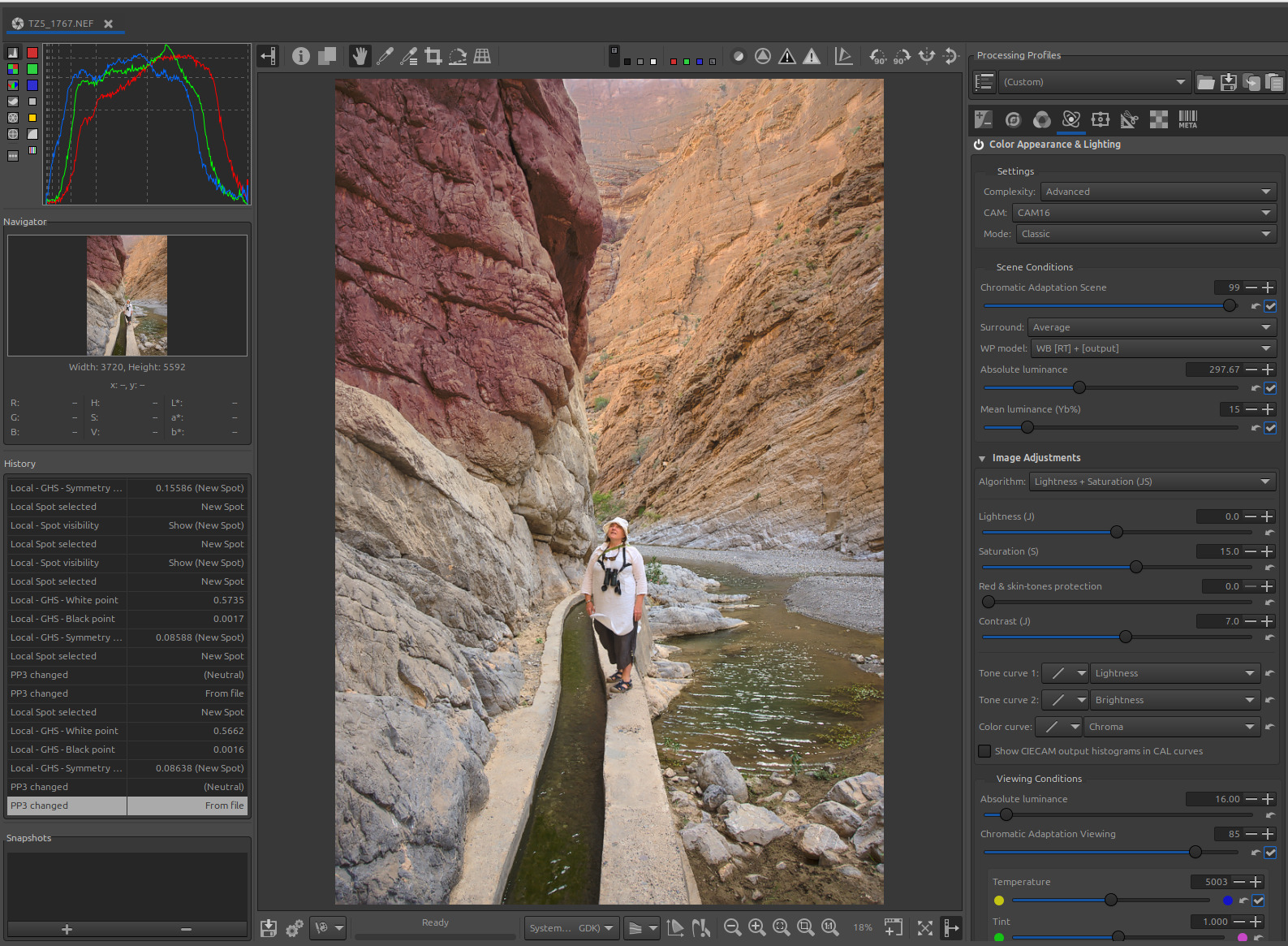The width and height of the screenshot is (1288, 946).
Task: Turn off Color Appearance & Lighting power button
Action: pyautogui.click(x=979, y=145)
